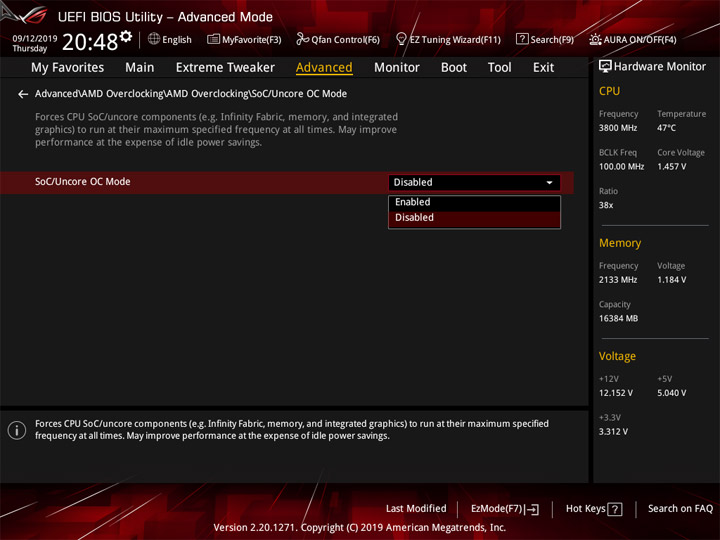Viewport: 720px width, 540px height.
Task: Click the CPU section heading
Action: coord(609,91)
